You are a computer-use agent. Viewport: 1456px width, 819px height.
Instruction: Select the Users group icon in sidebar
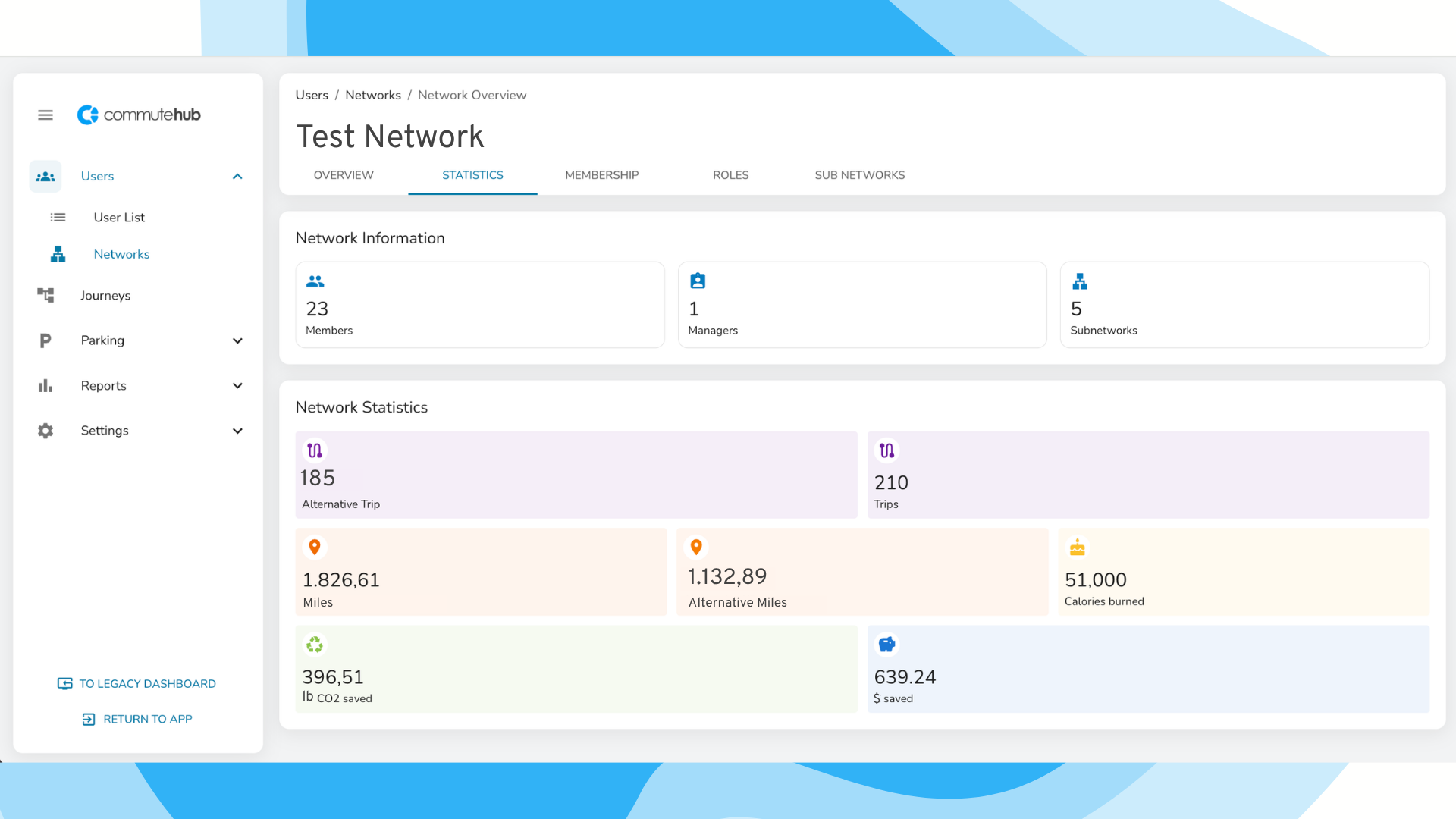pyautogui.click(x=45, y=177)
